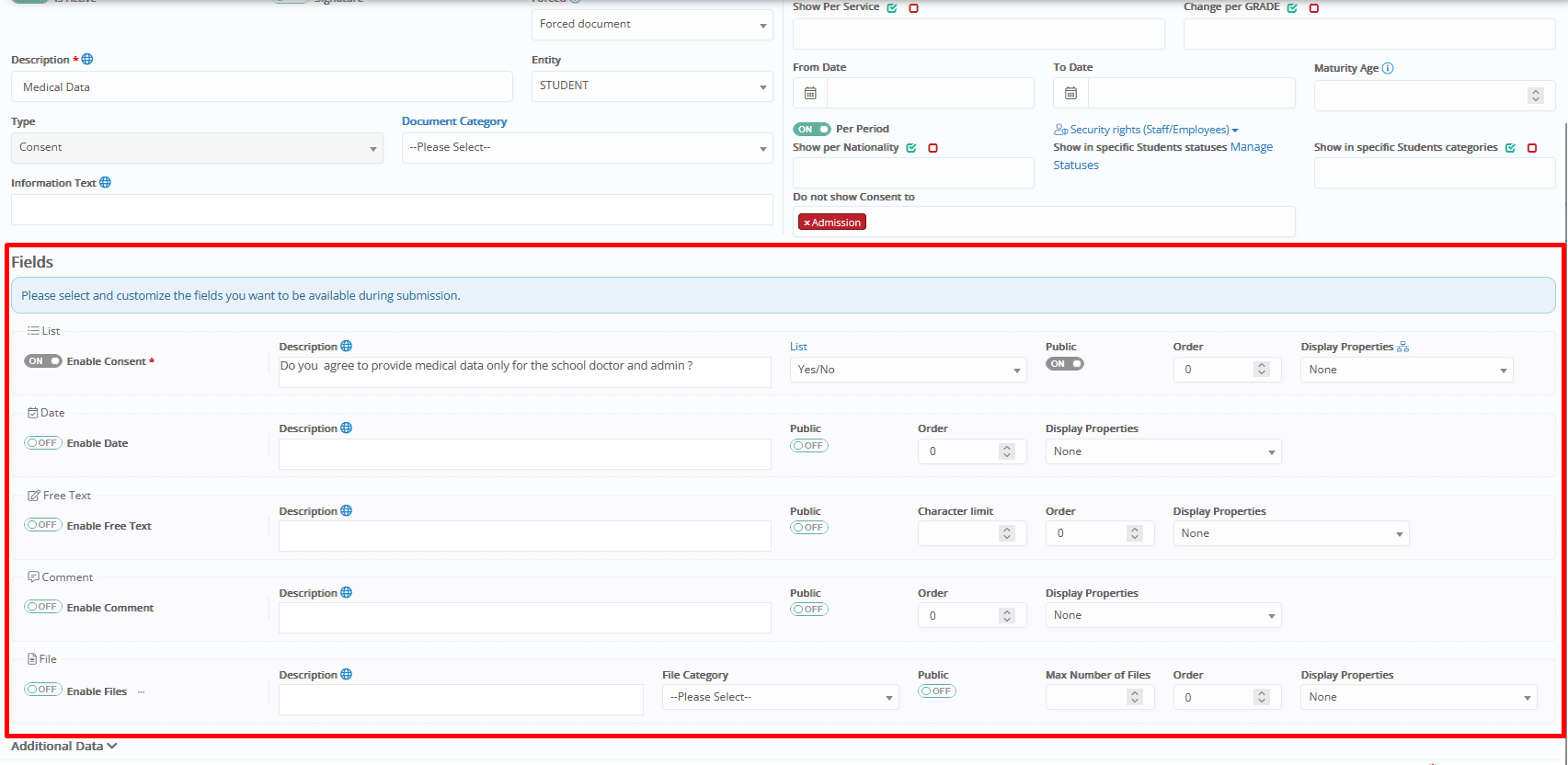Open the List dropdown set to Yes/No
This screenshot has width=1568, height=765.
click(907, 370)
